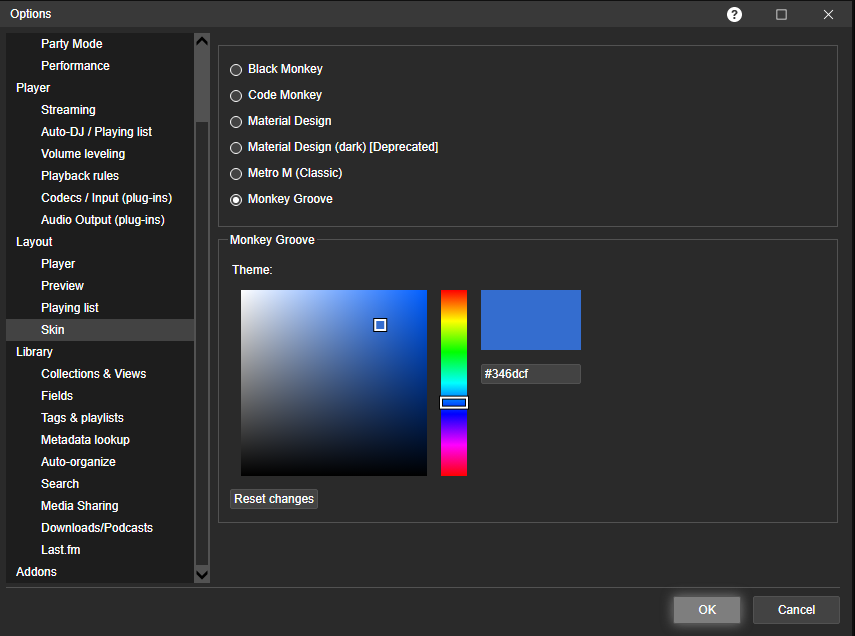The image size is (855, 636).
Task: Go to the Addons section
Action: [x=36, y=572]
